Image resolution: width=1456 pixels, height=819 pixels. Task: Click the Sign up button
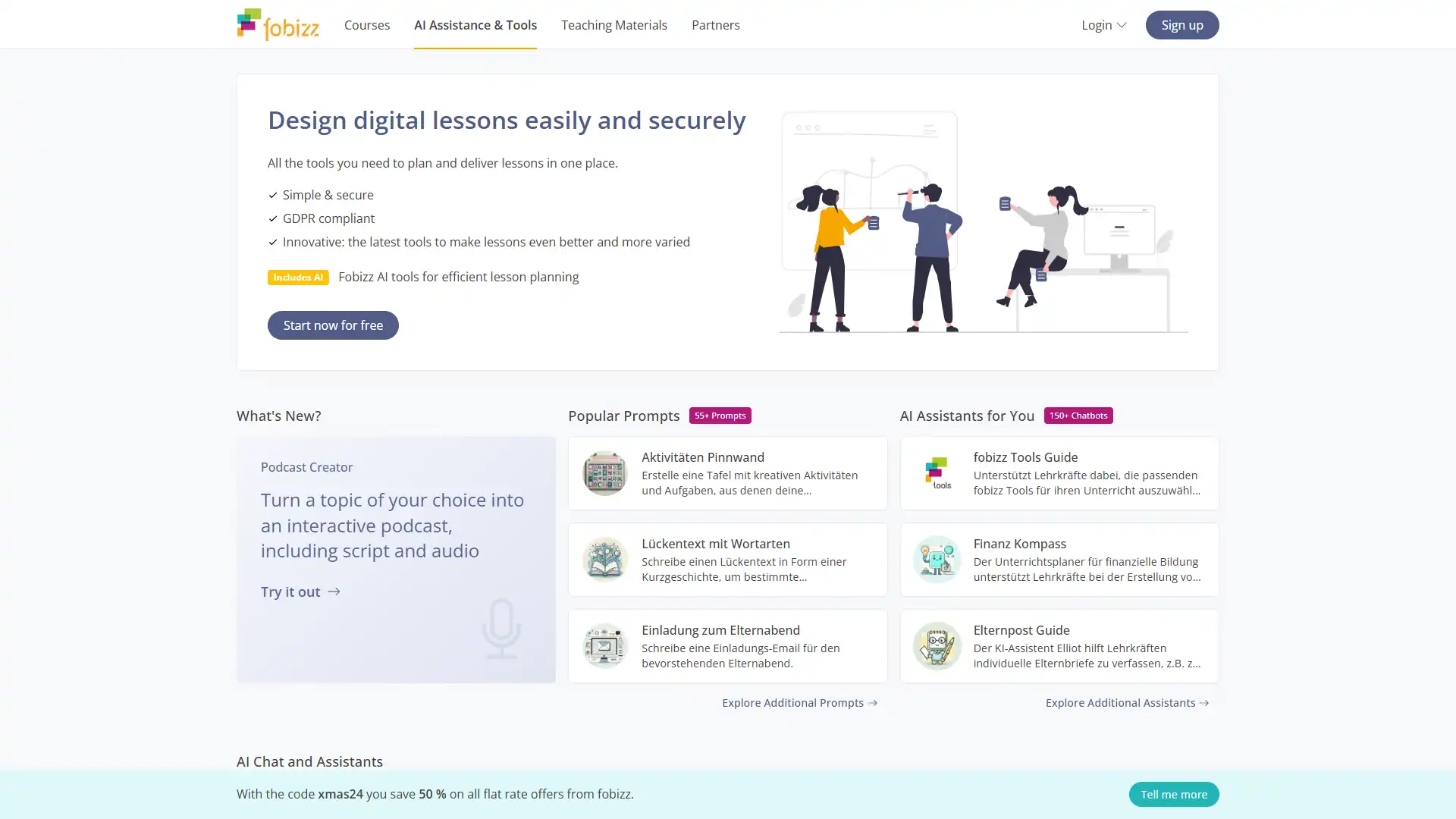pyautogui.click(x=1182, y=25)
